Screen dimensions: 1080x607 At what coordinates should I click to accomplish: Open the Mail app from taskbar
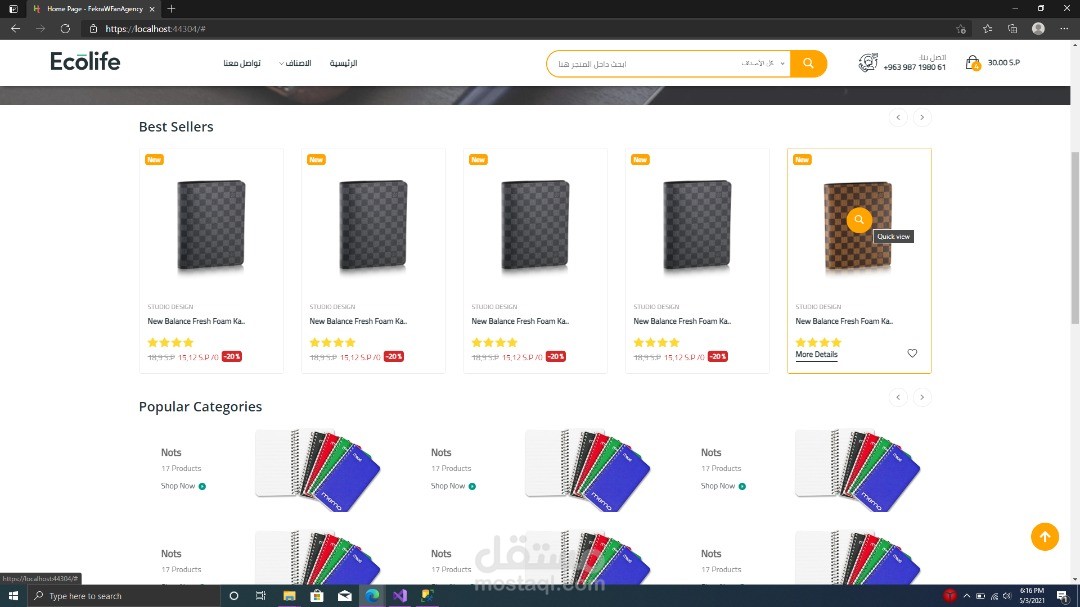click(x=344, y=595)
